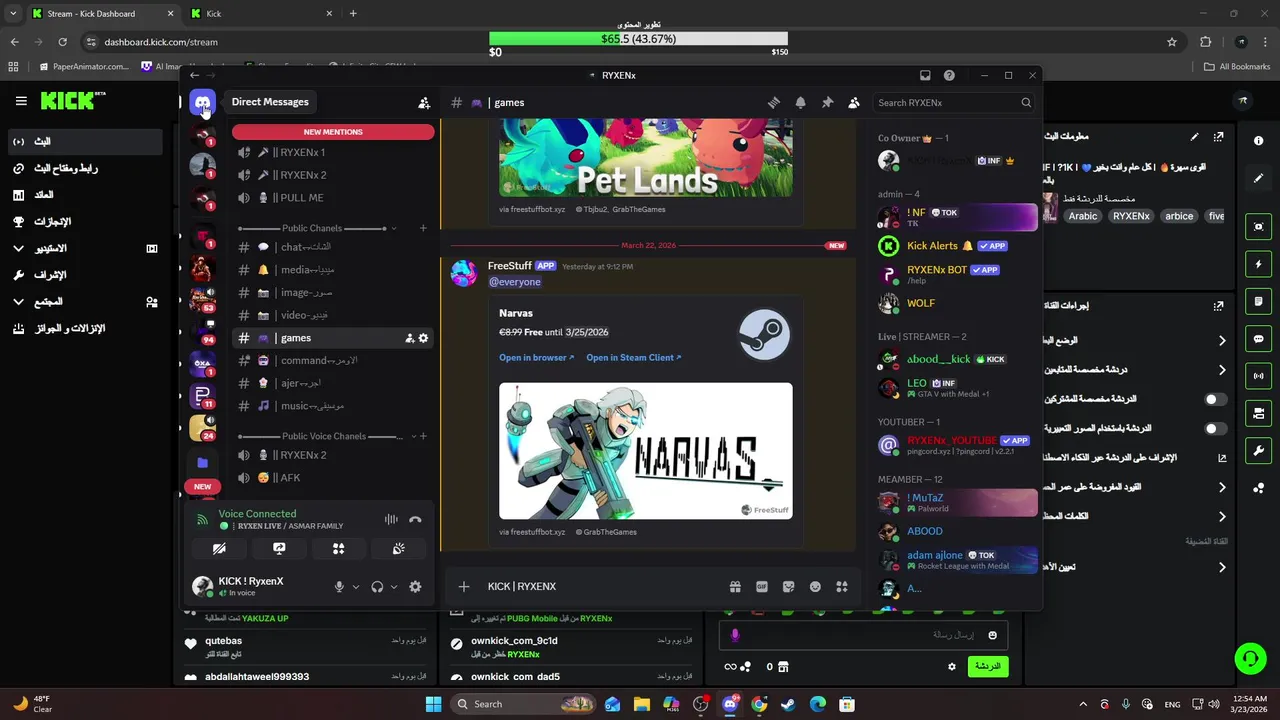Open the Steam icon in Windows taskbar
This screenshot has height=720, width=1280.
point(788,704)
